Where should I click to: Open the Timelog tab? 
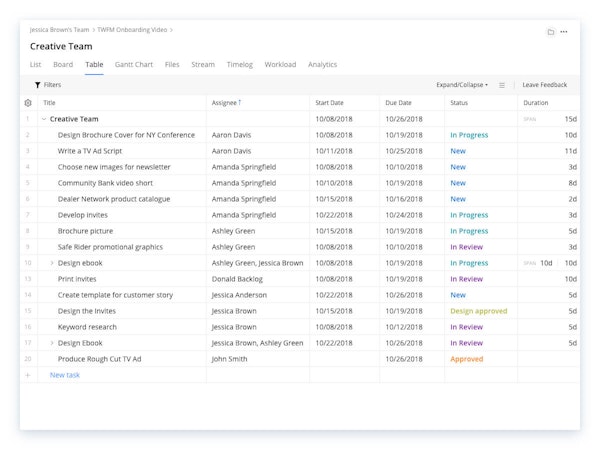pyautogui.click(x=240, y=64)
